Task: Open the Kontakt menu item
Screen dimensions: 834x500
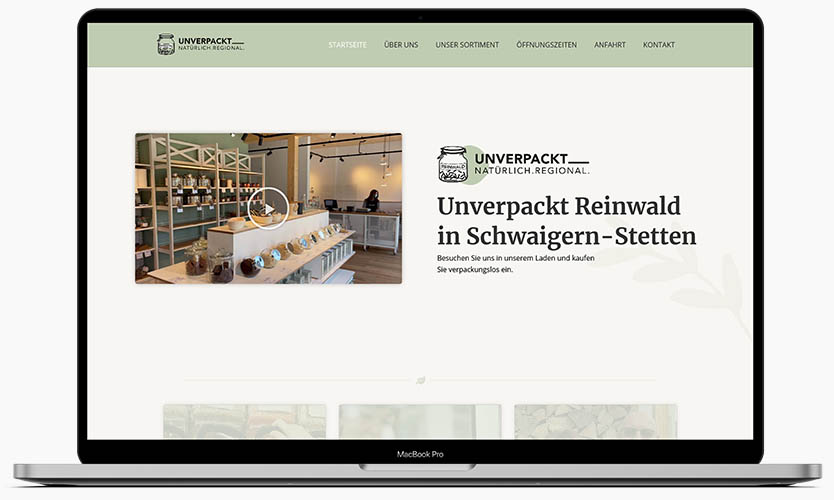Action: pos(658,45)
